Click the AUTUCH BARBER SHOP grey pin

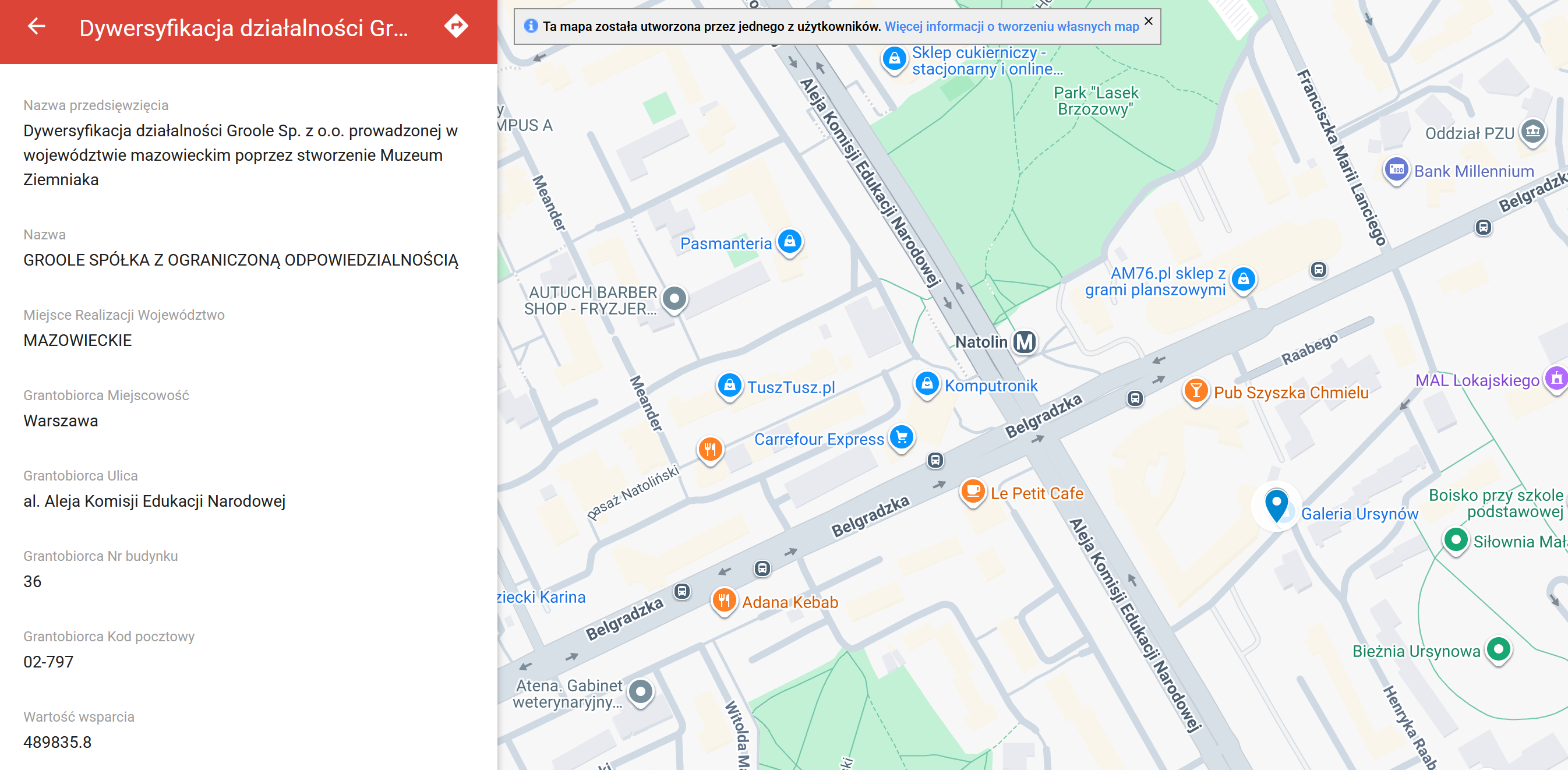tap(674, 299)
